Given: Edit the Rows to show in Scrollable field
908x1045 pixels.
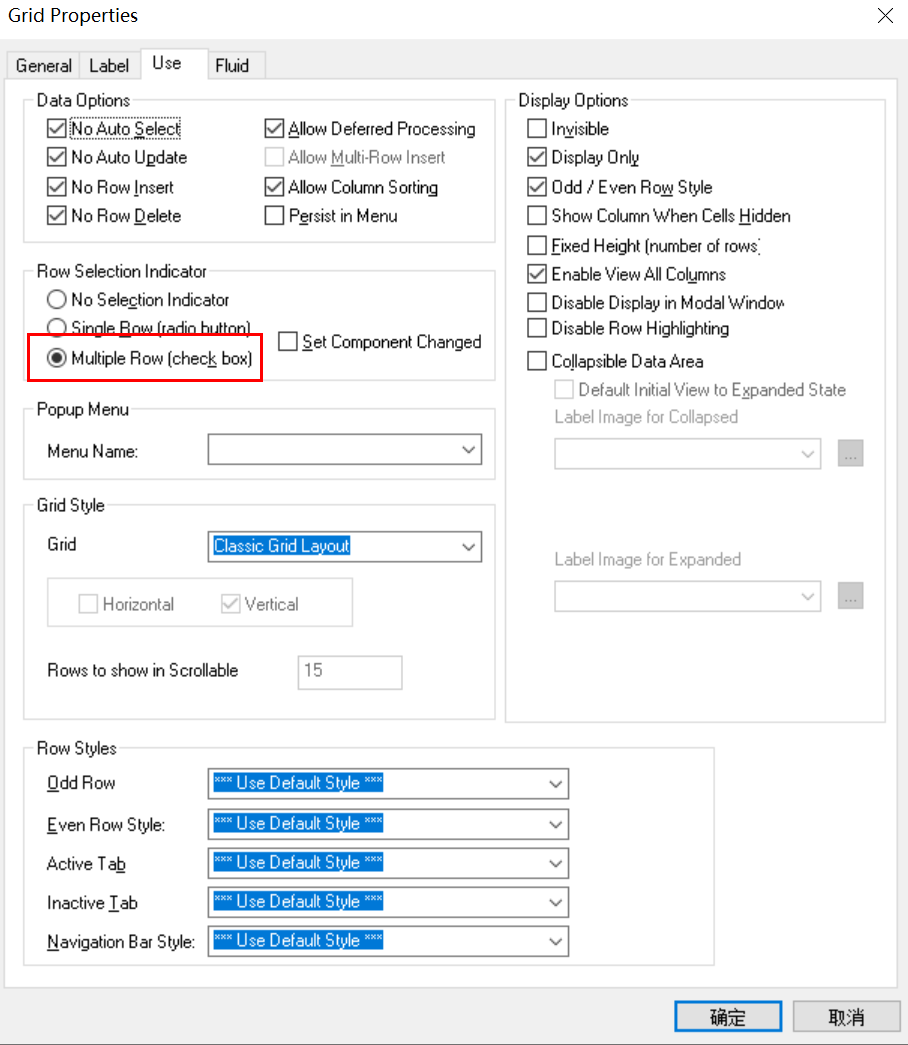Looking at the screenshot, I should (349, 672).
